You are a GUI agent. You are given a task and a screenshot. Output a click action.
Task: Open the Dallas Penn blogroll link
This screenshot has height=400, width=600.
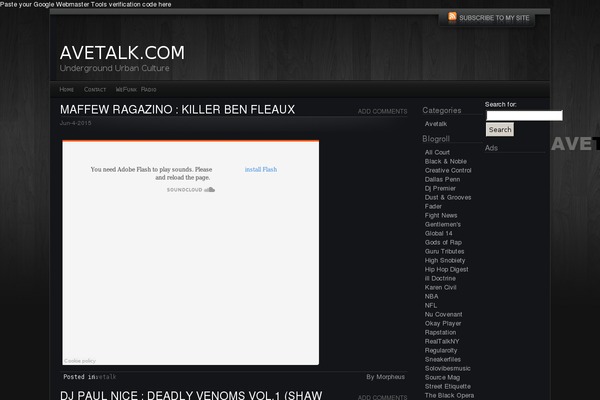[x=442, y=180]
